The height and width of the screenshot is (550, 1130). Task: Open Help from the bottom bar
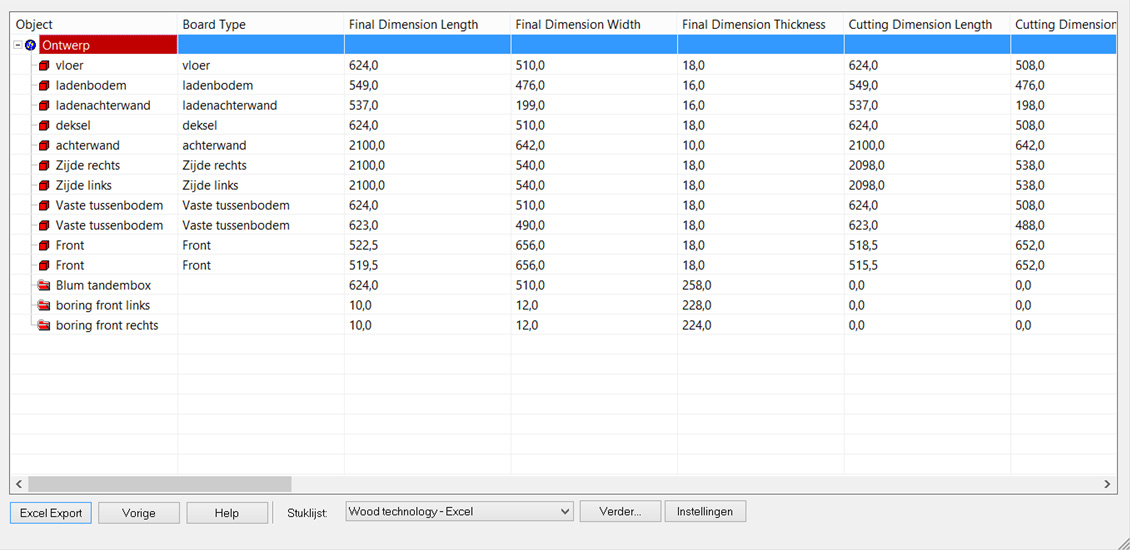pyautogui.click(x=226, y=513)
